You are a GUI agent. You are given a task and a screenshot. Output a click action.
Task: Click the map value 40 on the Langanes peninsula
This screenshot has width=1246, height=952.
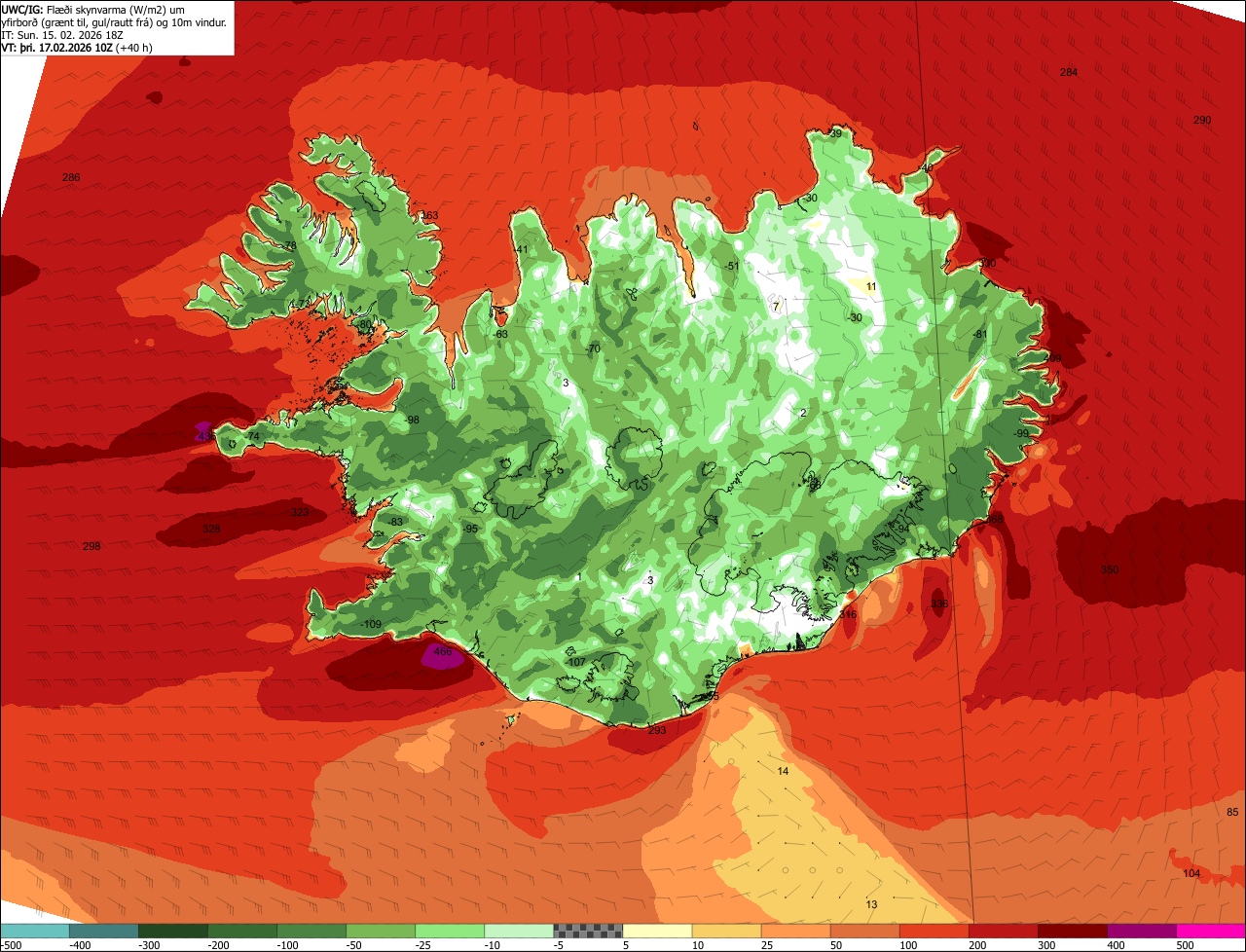click(927, 167)
